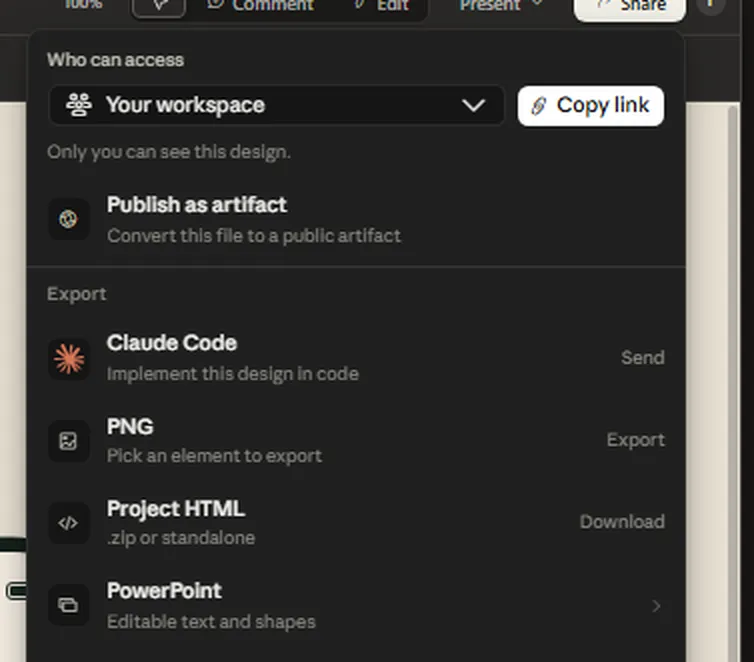Click the link icon in Copy link
The width and height of the screenshot is (754, 662).
540,106
